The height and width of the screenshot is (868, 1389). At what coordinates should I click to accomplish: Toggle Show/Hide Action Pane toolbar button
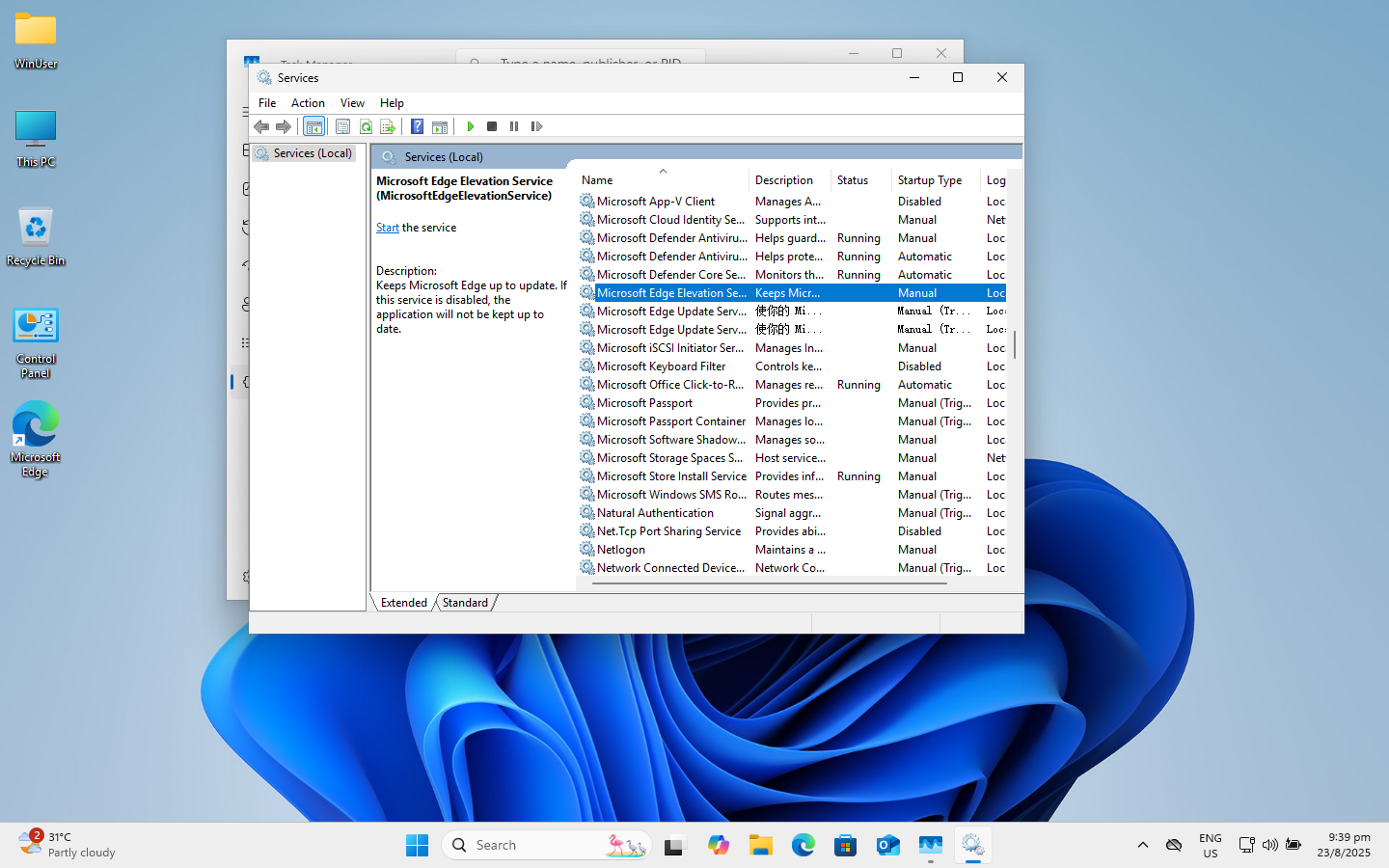[440, 126]
